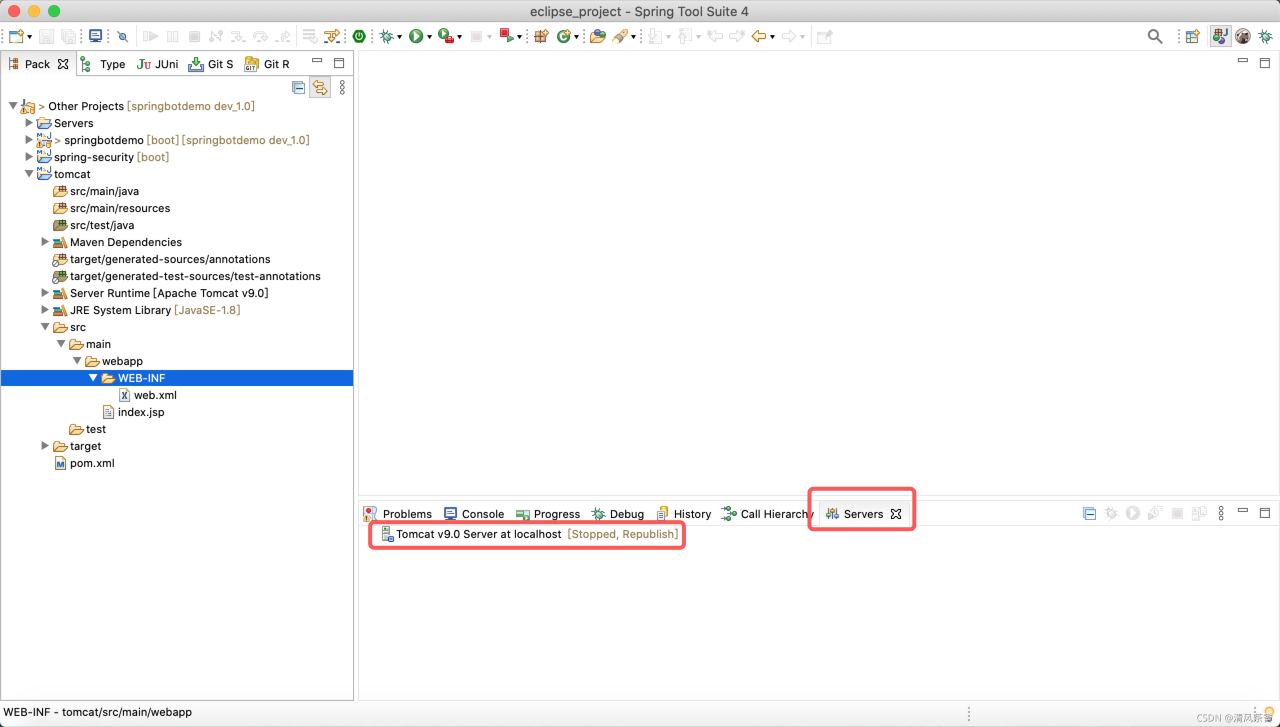Open Package Explorer view menu dots
This screenshot has width=1280, height=727.
342,87
